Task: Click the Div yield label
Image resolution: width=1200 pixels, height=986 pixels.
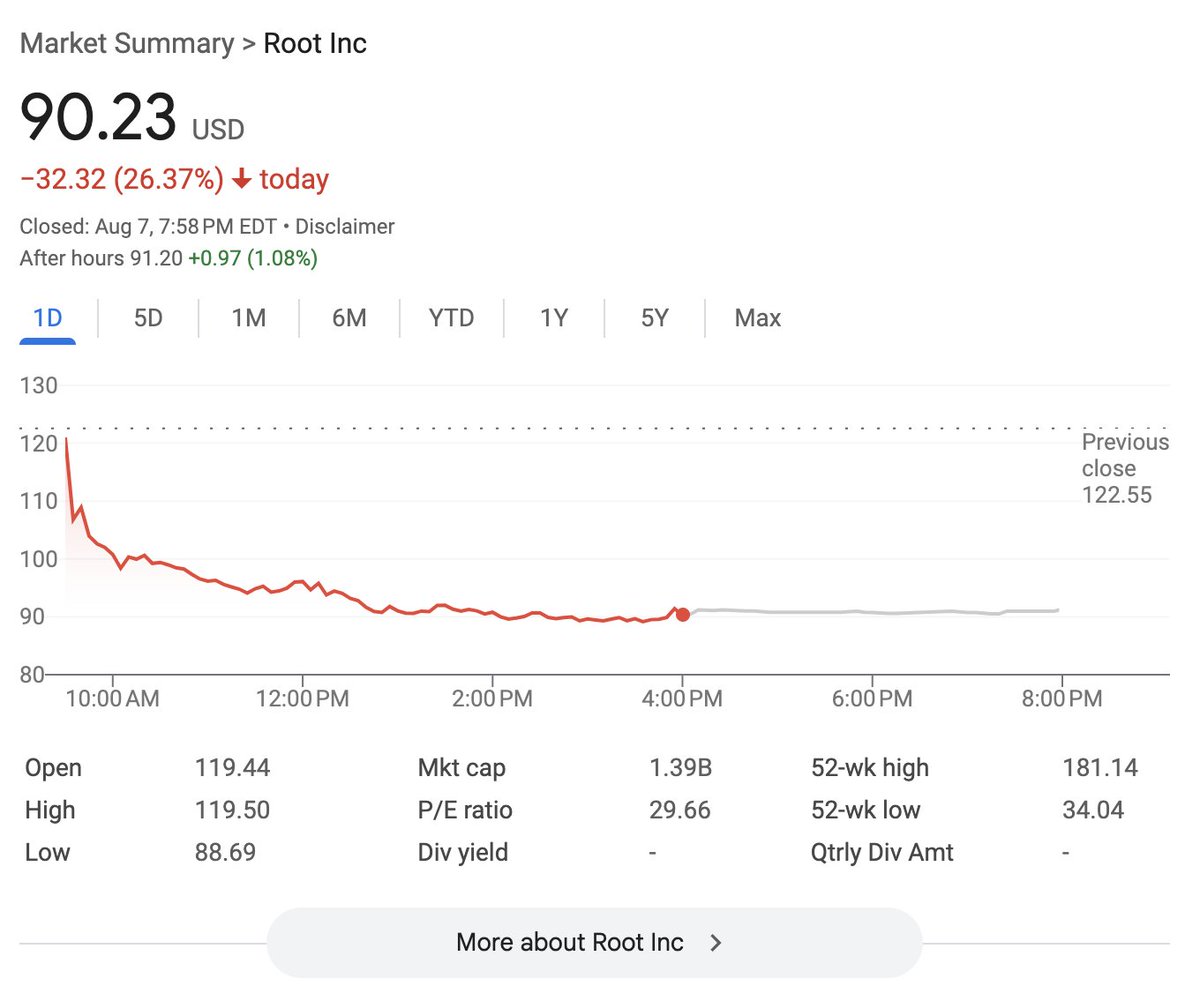Action: pyautogui.click(x=463, y=852)
